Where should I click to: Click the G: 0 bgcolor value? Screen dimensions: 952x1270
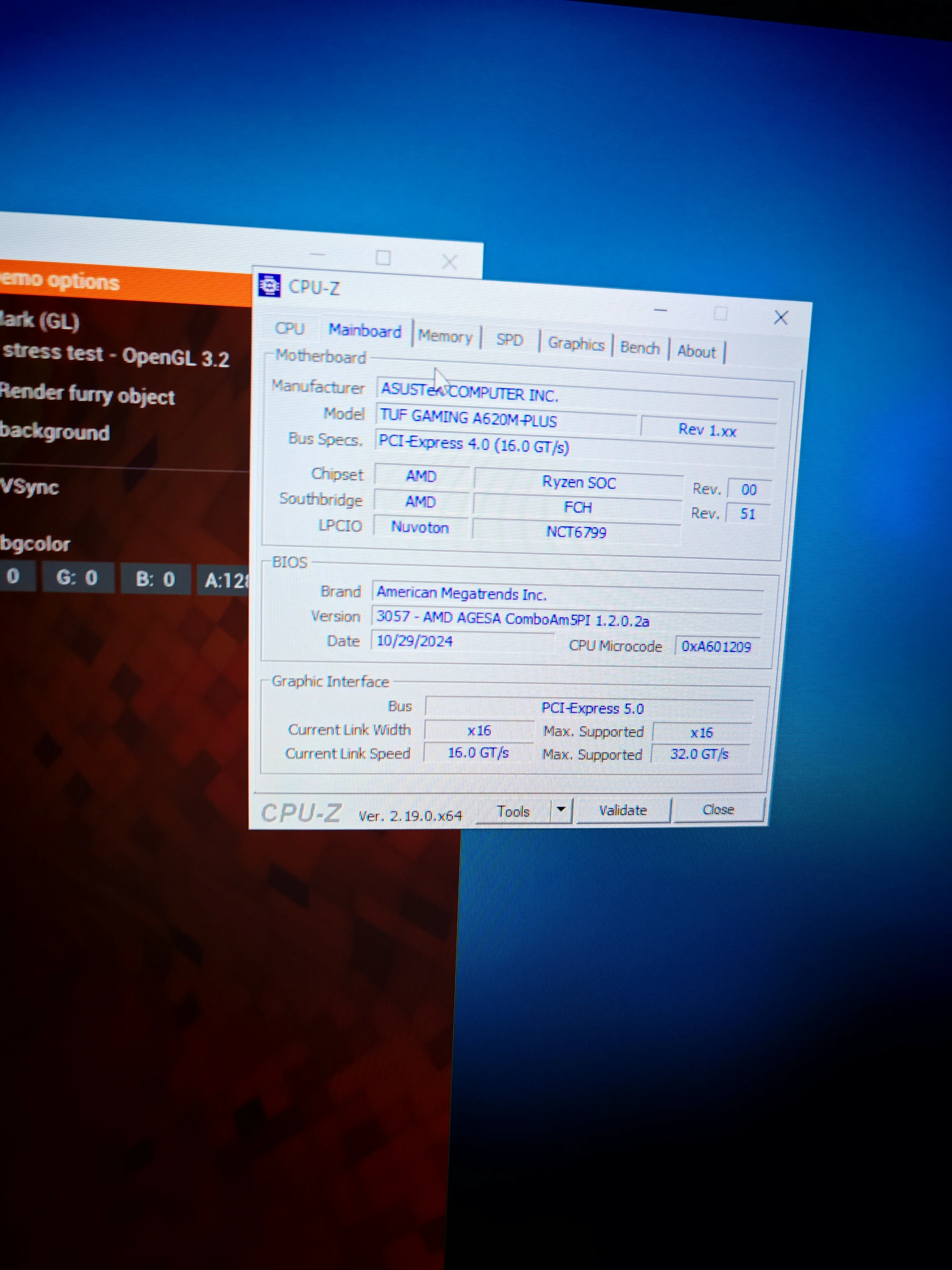click(77, 577)
